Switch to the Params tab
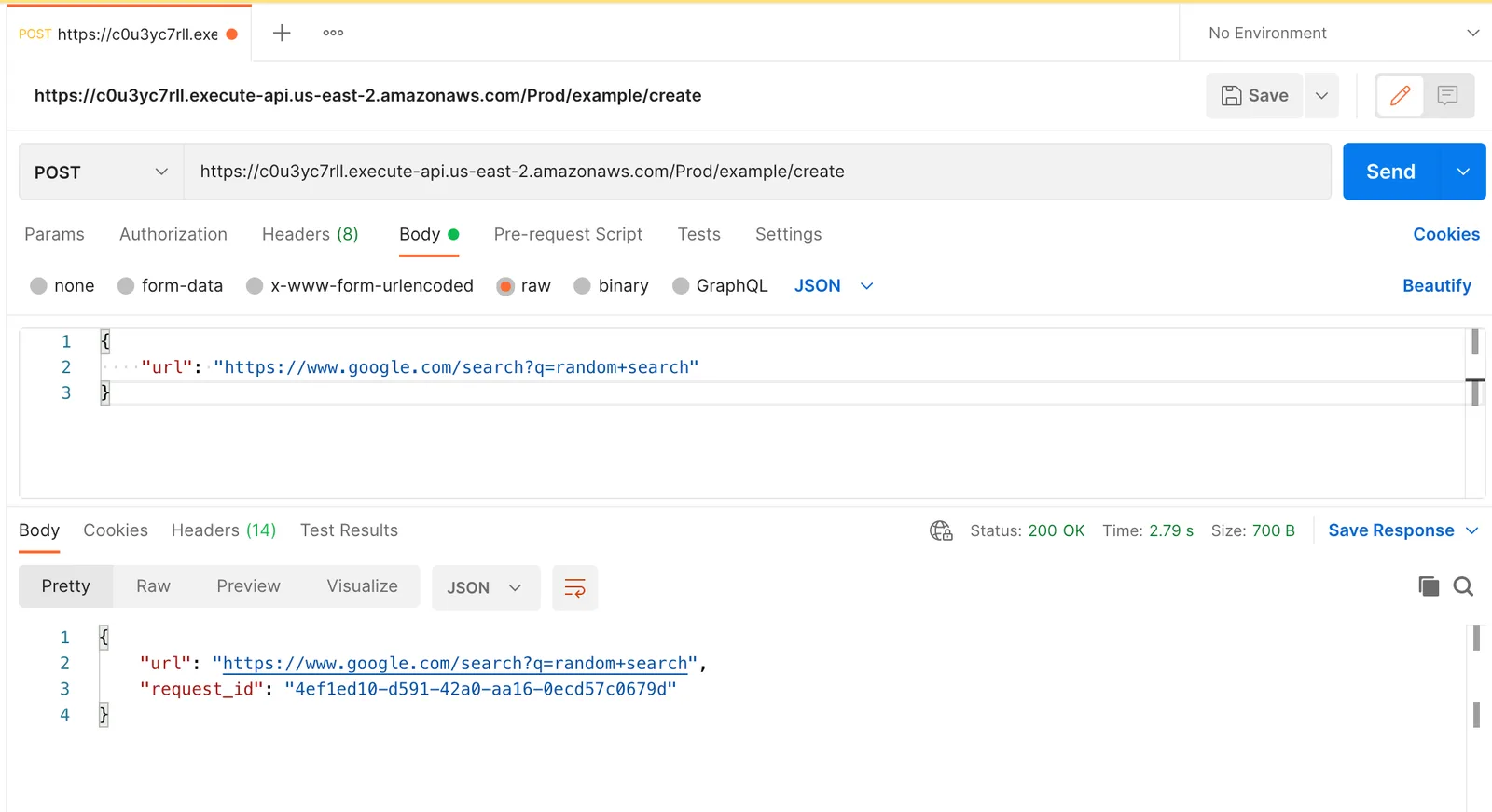Viewport: 1492px width, 812px height. [54, 234]
